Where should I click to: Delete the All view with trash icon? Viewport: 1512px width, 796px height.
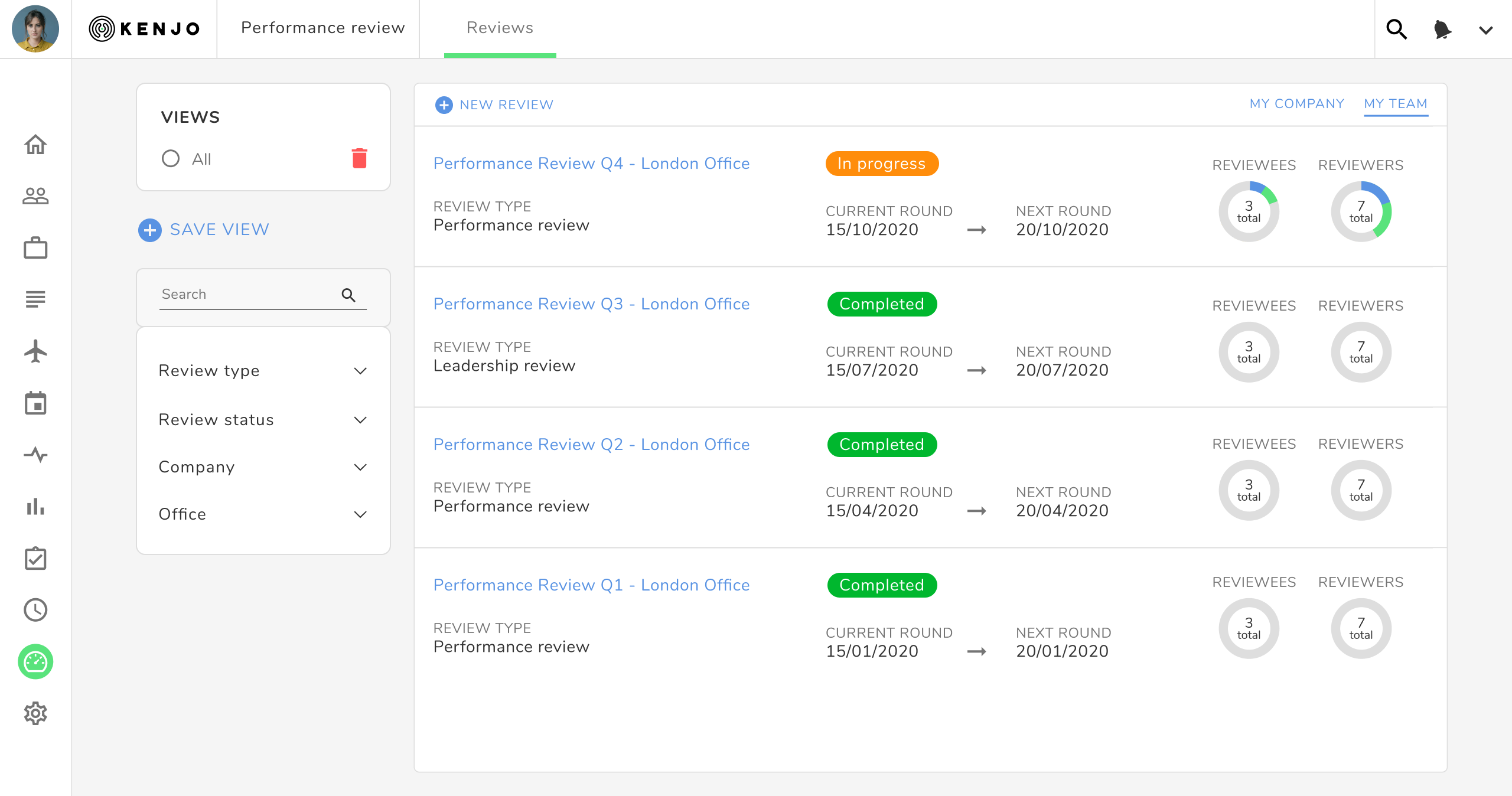(x=359, y=158)
